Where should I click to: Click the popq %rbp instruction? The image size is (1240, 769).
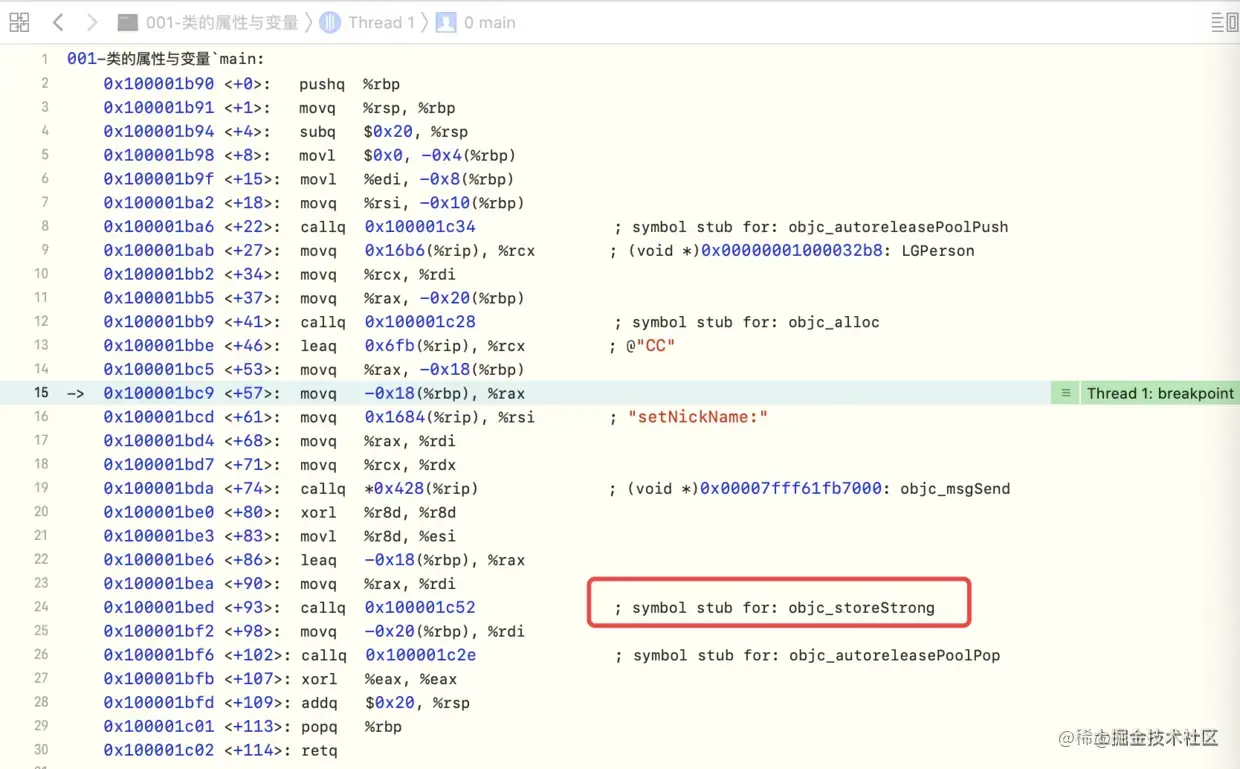click(x=350, y=727)
